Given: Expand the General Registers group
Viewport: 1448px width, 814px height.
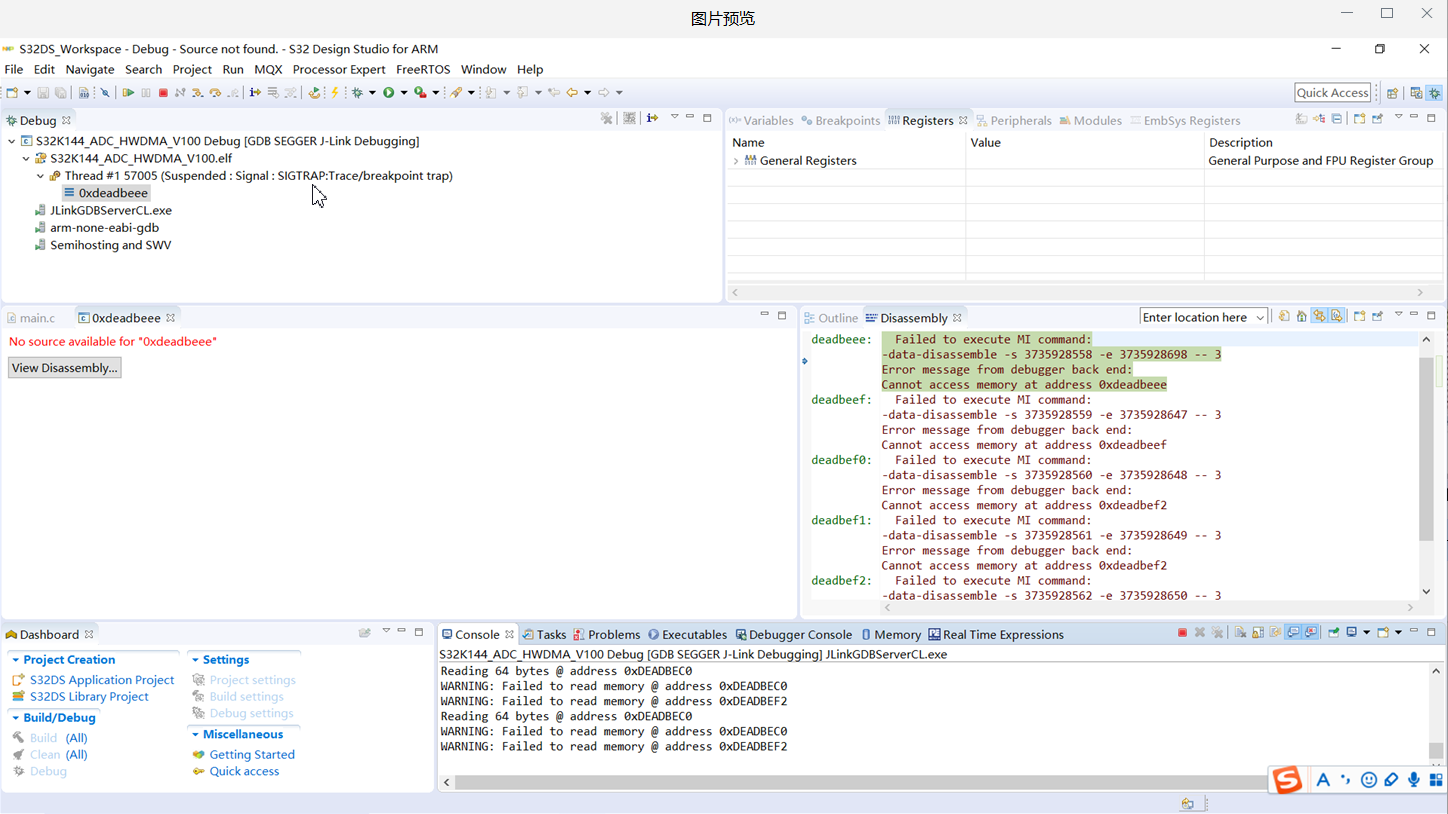Looking at the screenshot, I should coord(736,161).
